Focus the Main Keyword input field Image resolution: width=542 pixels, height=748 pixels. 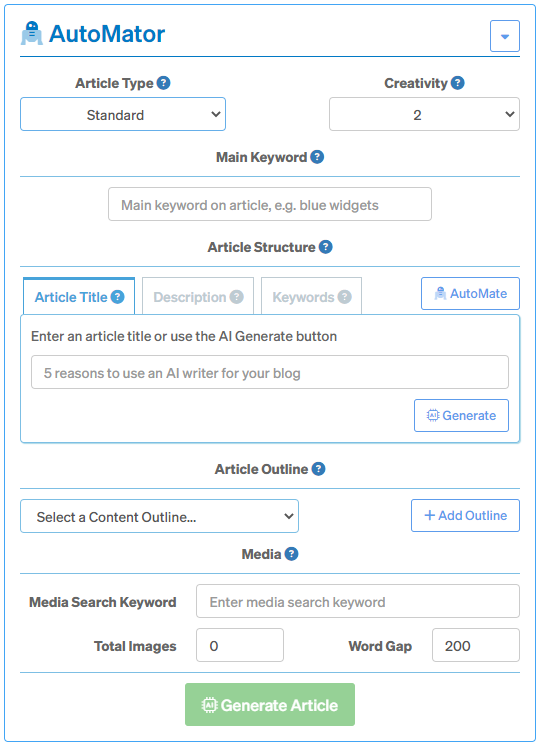270,204
